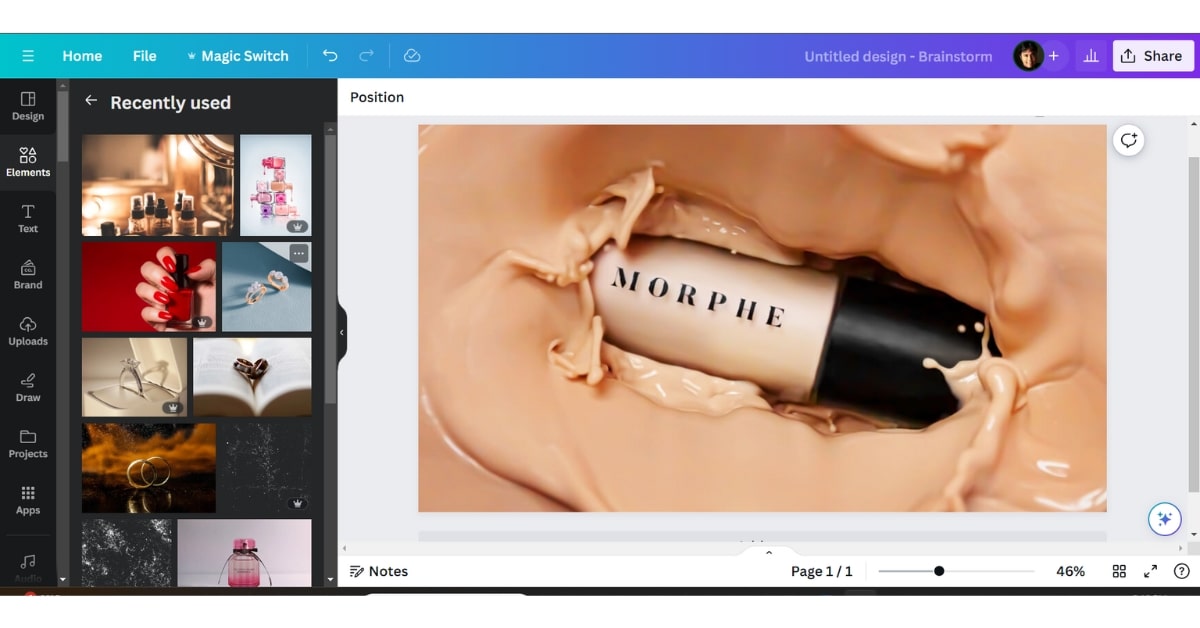Undo the last action
Viewport: 1200px width, 628px height.
[x=330, y=56]
